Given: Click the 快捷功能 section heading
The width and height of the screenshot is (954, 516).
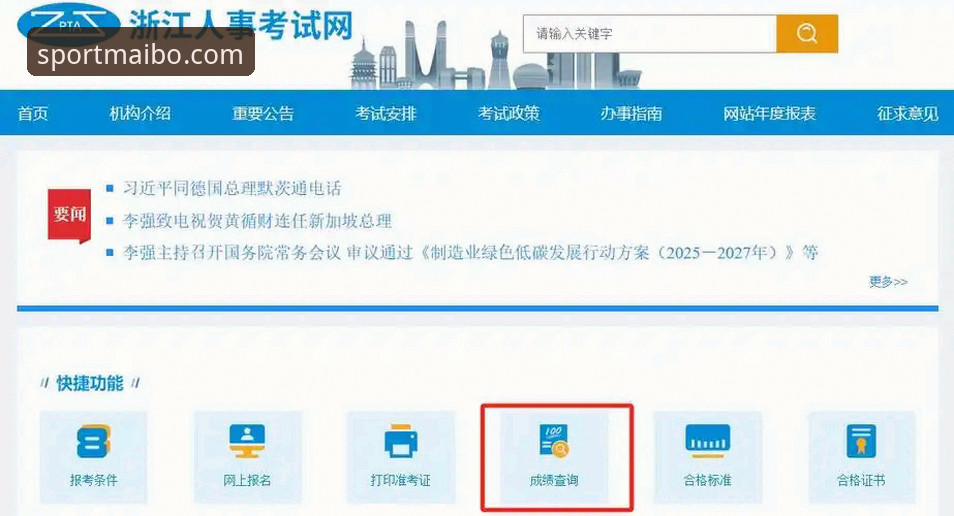Looking at the screenshot, I should coord(90,383).
